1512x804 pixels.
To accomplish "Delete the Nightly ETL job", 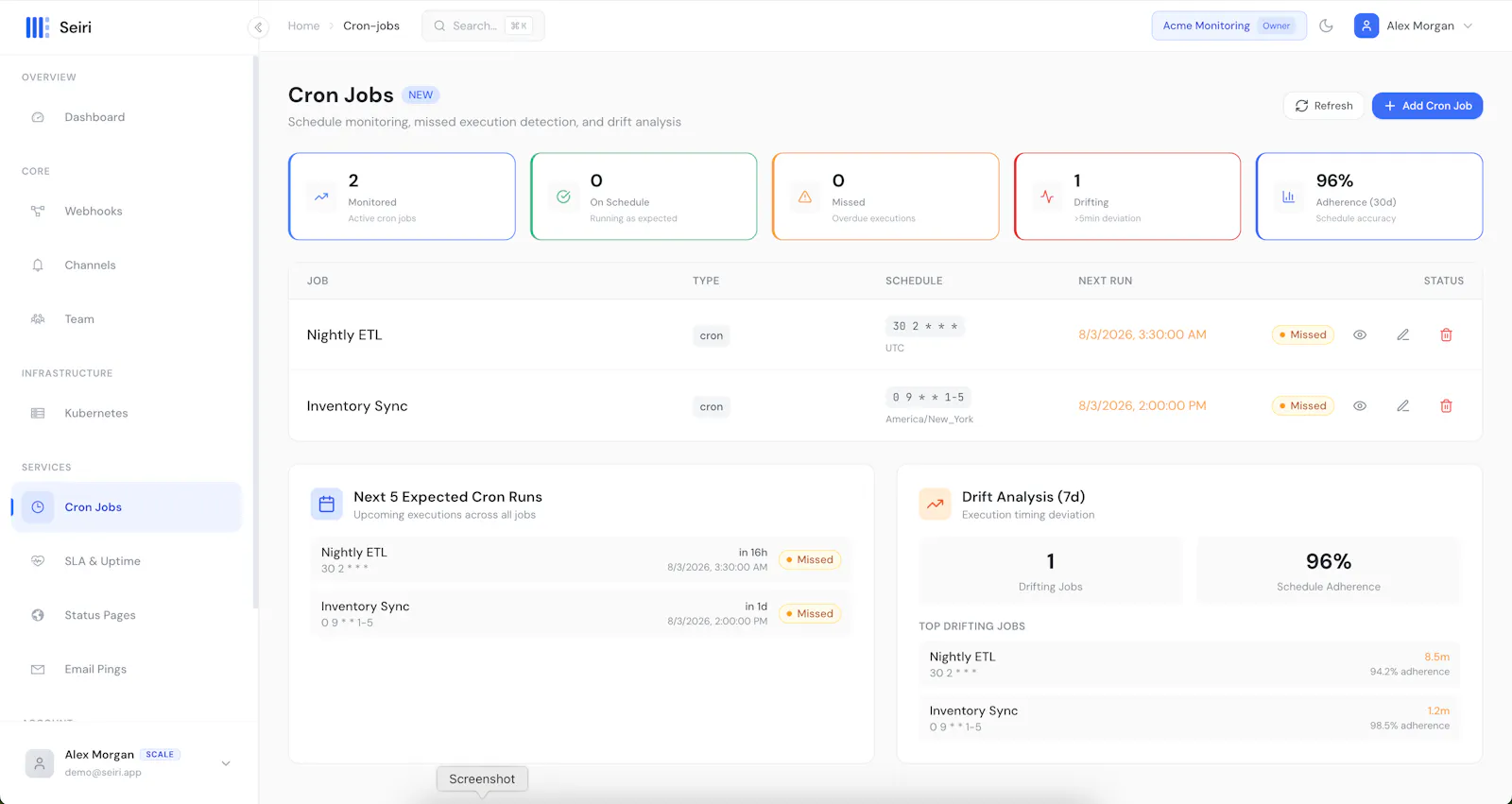I will (x=1446, y=335).
